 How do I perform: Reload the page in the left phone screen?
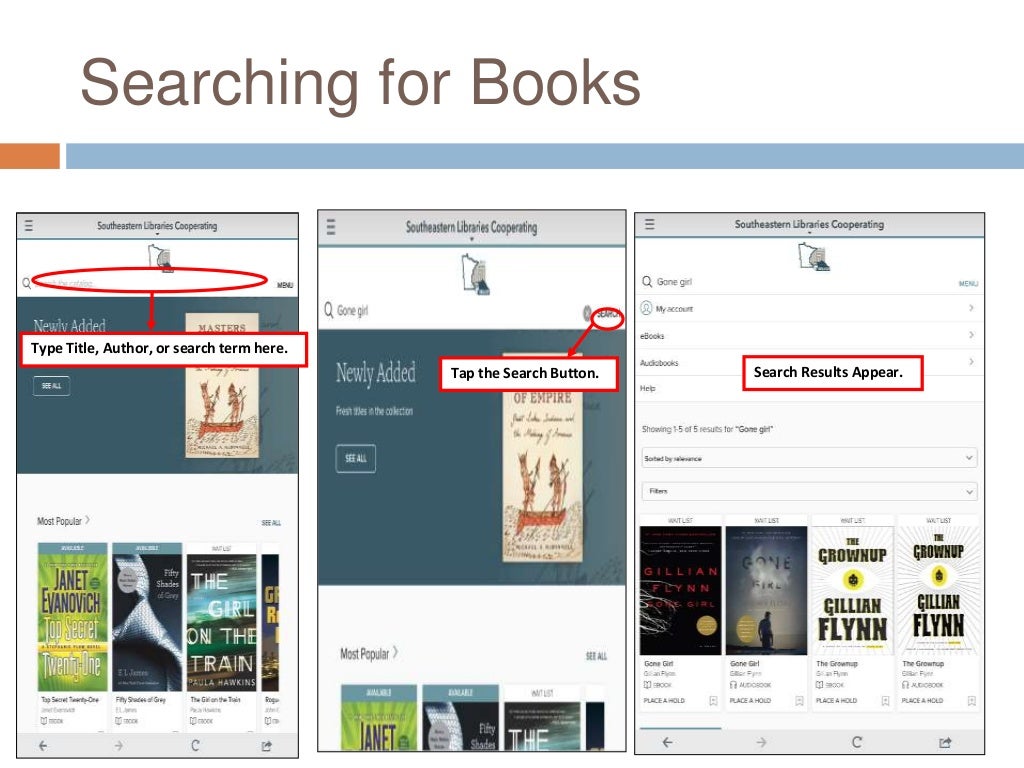coord(195,745)
